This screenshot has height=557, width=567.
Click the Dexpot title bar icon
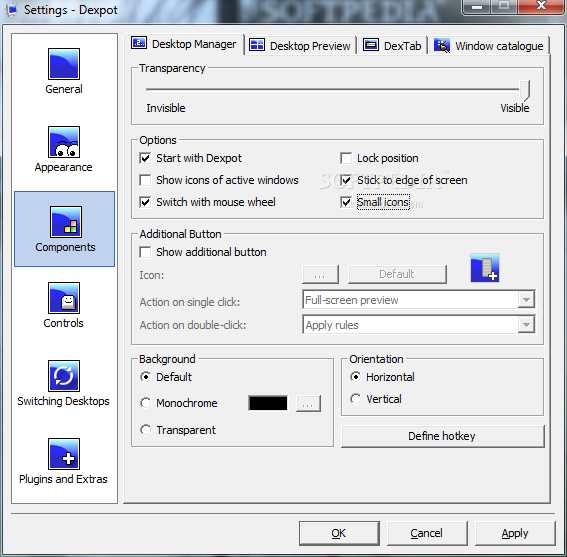[x=12, y=10]
